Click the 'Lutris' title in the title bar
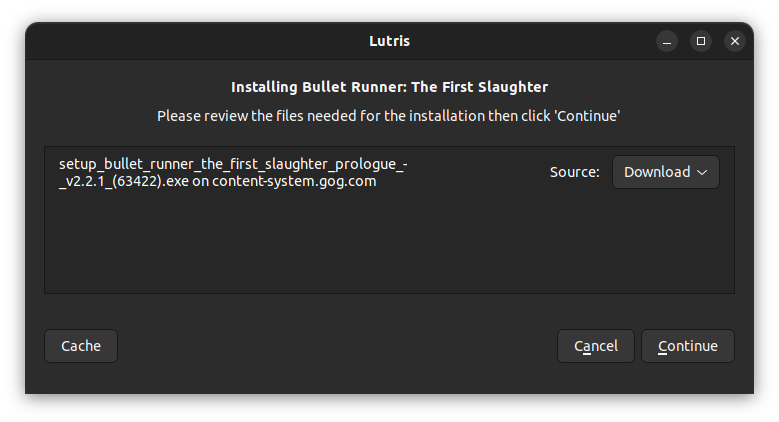This screenshot has width=779, height=422. pyautogui.click(x=389, y=41)
